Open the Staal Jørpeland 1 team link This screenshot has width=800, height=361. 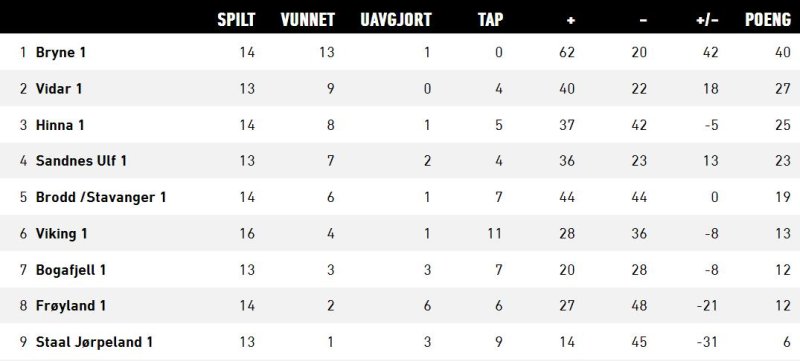click(94, 342)
